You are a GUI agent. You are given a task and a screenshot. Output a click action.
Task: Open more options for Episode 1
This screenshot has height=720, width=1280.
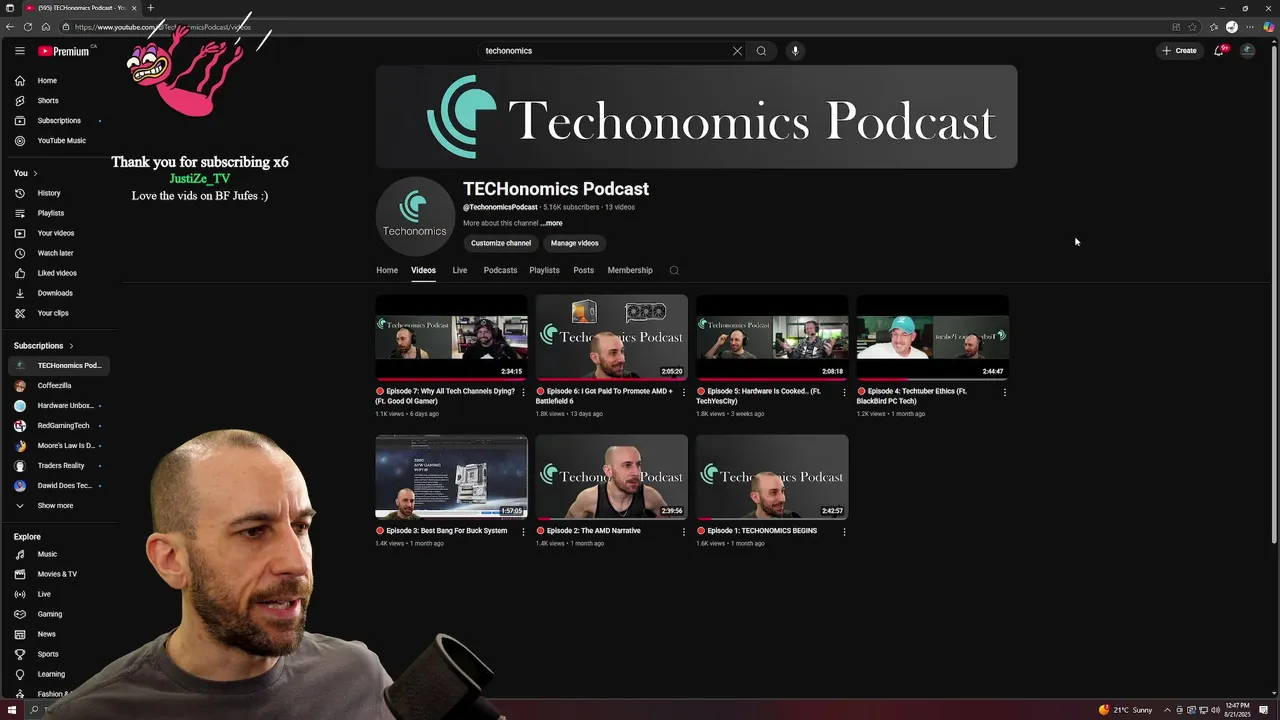(844, 532)
